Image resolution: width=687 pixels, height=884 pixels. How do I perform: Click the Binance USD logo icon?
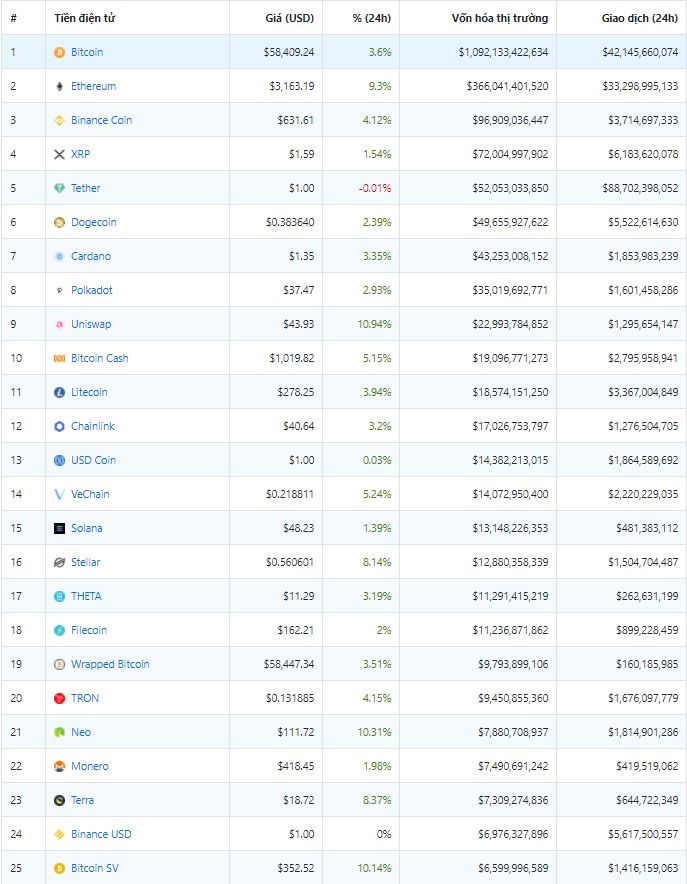pyautogui.click(x=59, y=834)
